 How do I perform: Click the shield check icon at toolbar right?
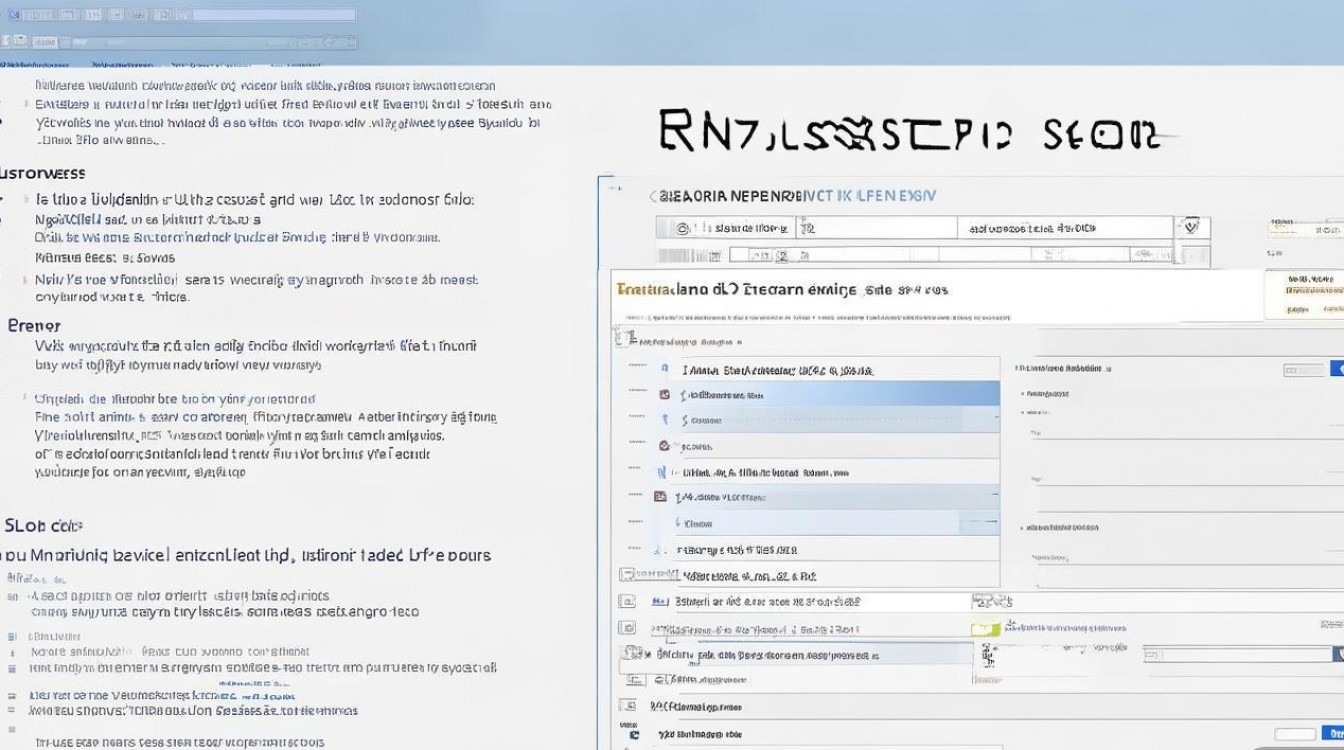coord(1190,227)
